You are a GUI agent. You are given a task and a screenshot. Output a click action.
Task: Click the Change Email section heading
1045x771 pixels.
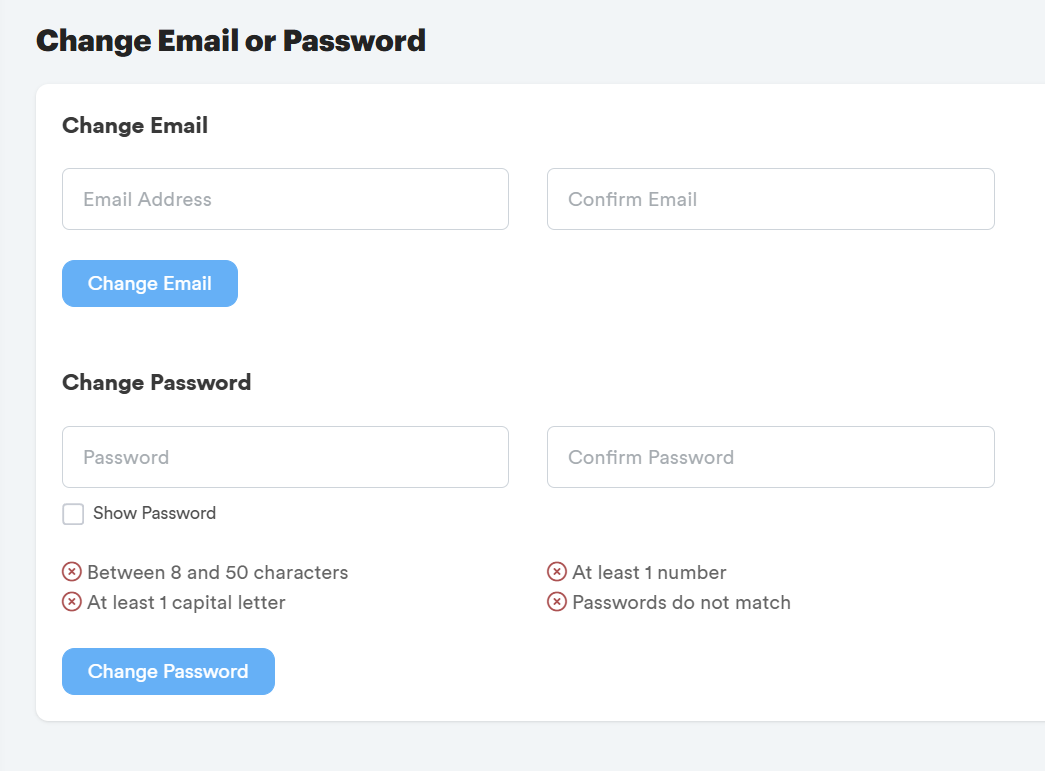(x=135, y=126)
